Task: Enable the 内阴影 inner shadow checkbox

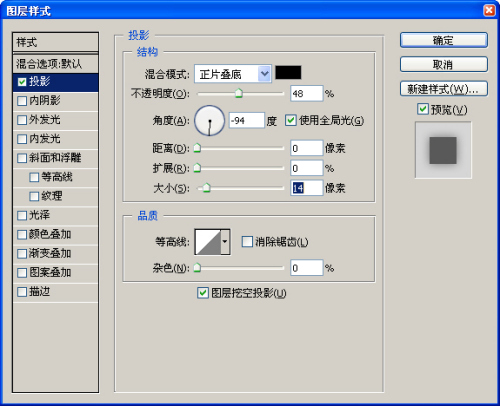Action: (x=22, y=101)
